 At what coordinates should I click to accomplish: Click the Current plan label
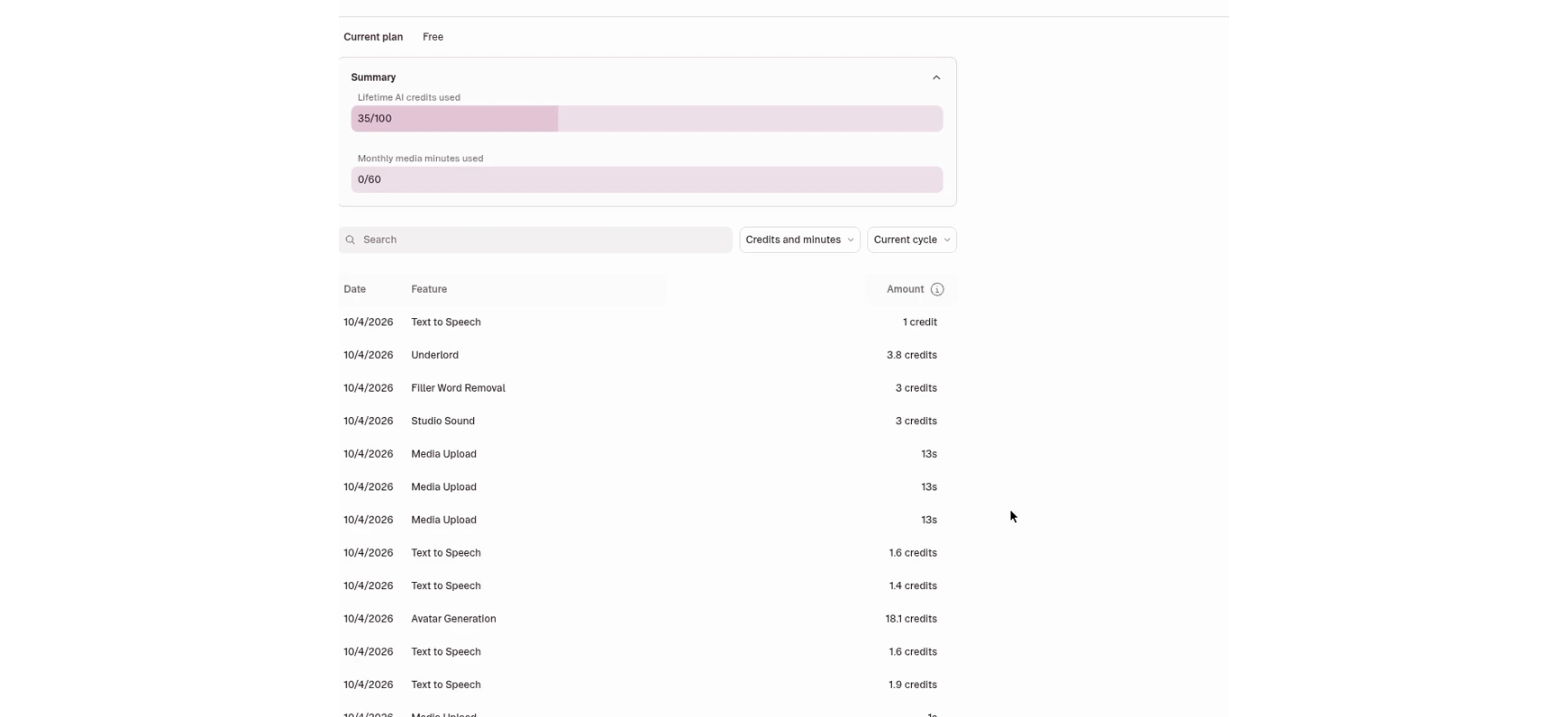pos(373,37)
